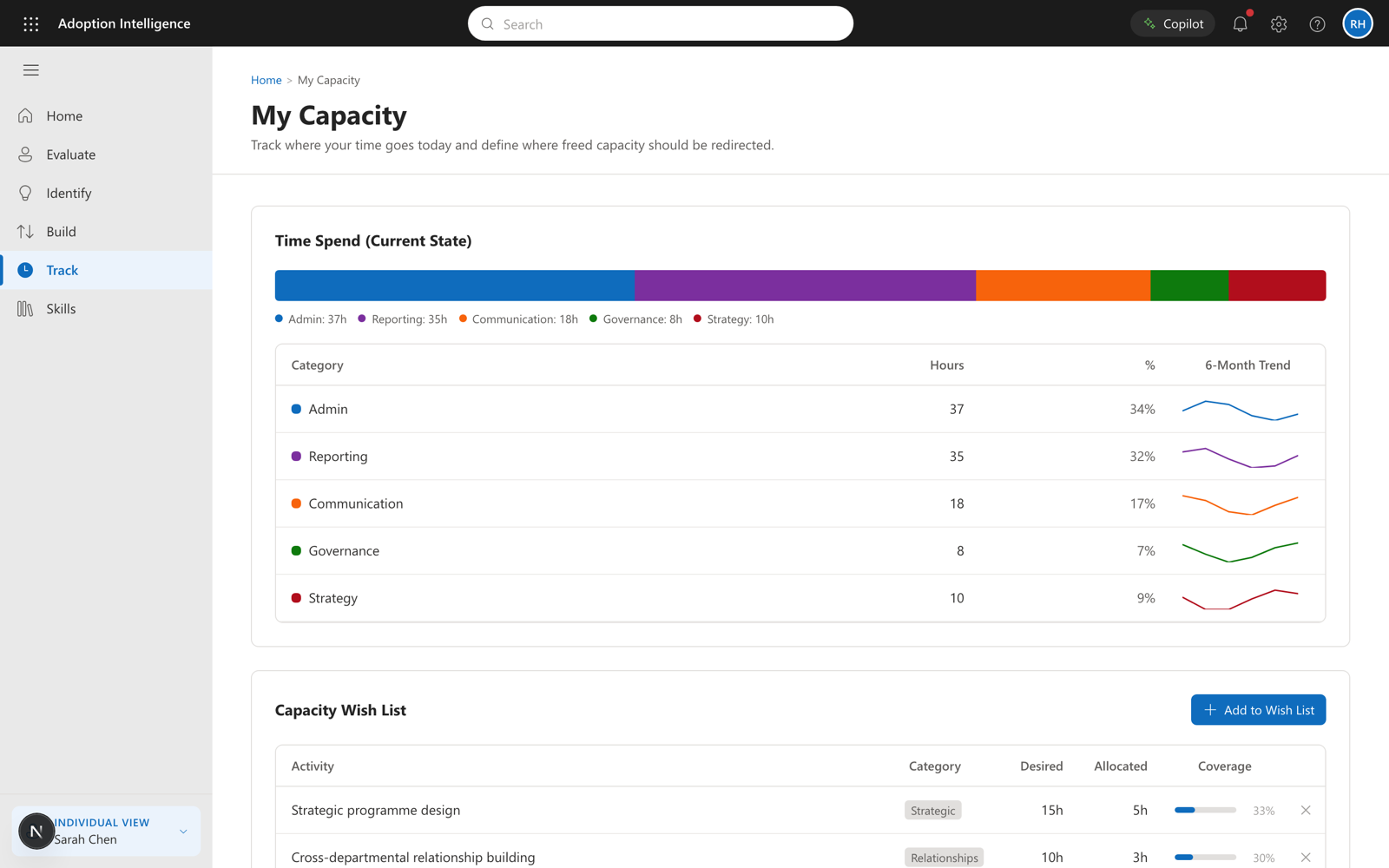Select Track in sidebar
The width and height of the screenshot is (1389, 868).
(106, 270)
